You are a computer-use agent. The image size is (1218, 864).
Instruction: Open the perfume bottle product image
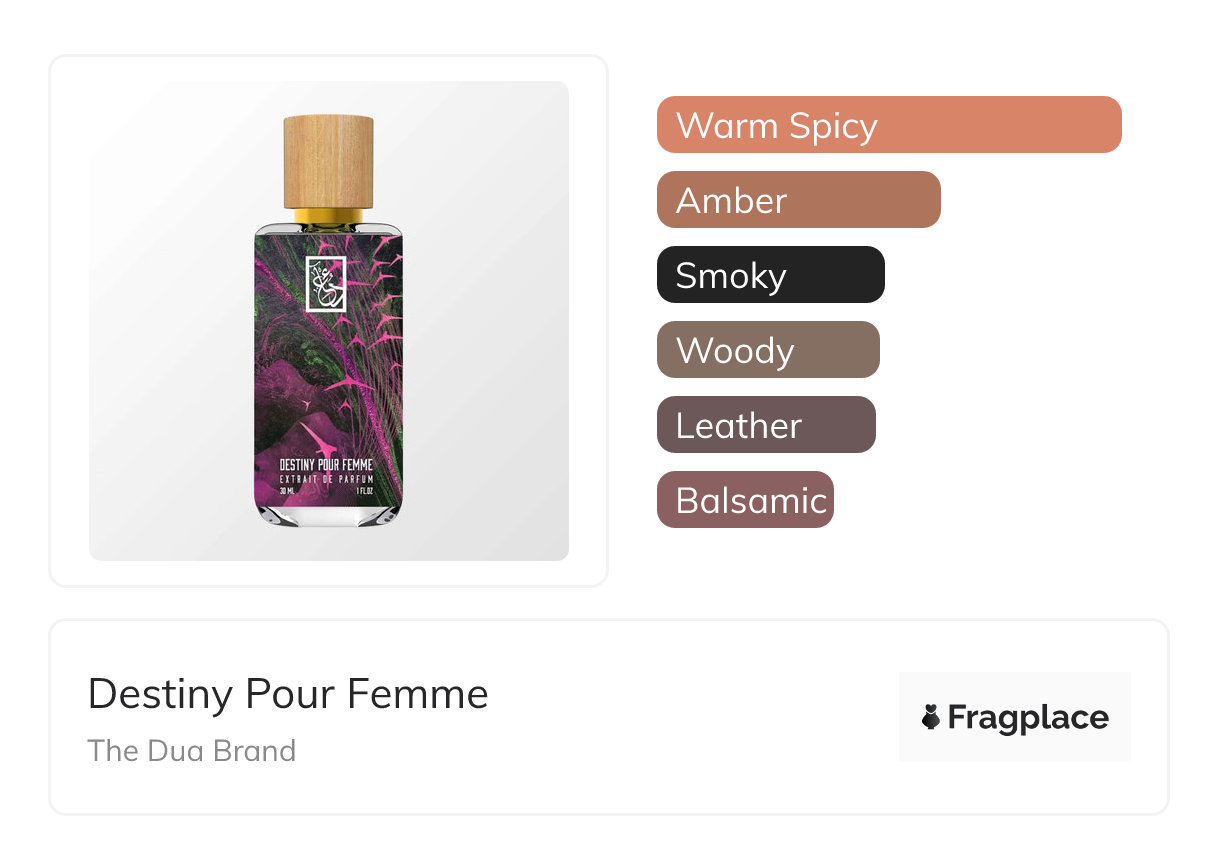click(329, 321)
